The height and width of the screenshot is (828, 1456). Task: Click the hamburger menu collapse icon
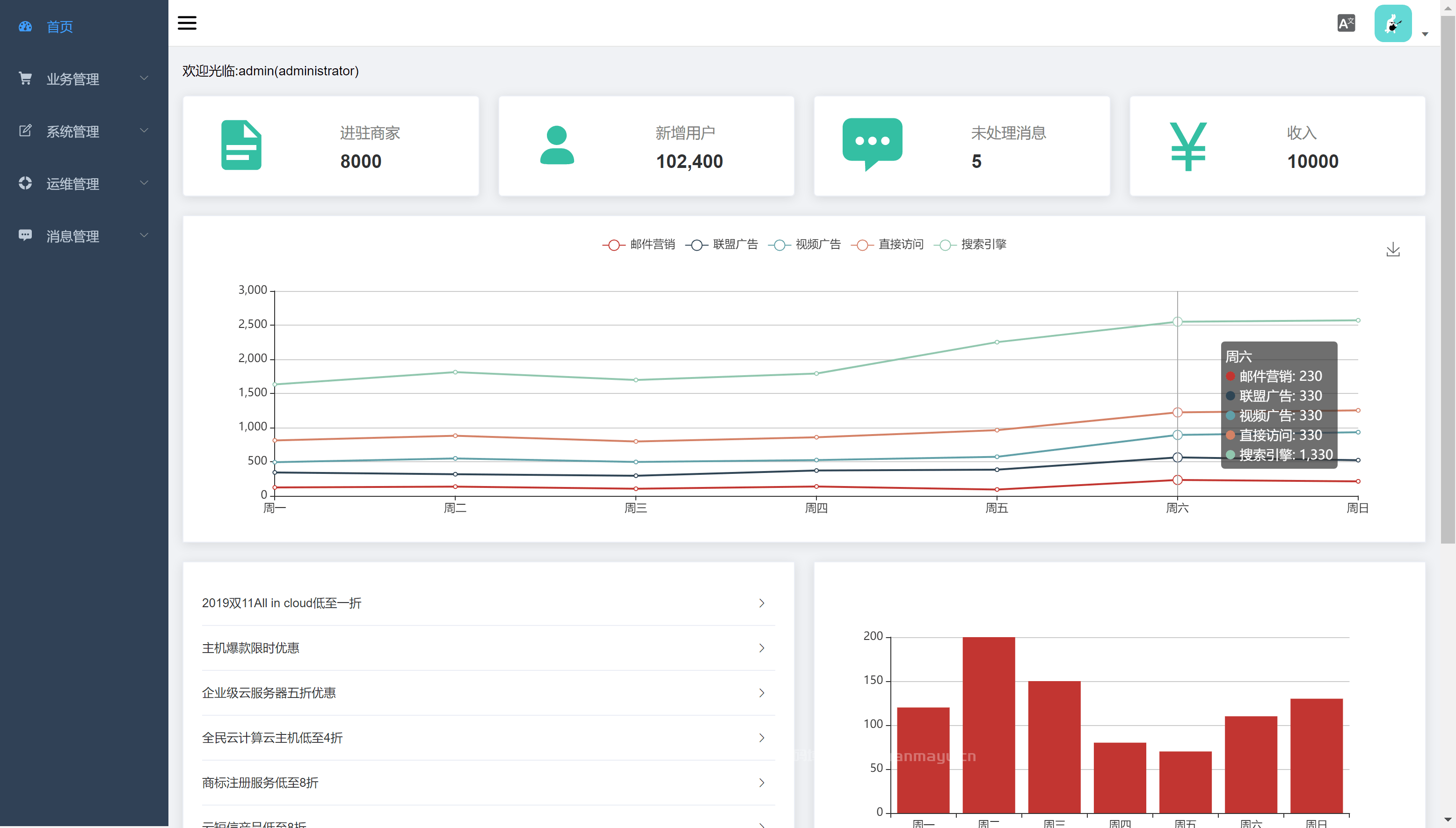[187, 23]
